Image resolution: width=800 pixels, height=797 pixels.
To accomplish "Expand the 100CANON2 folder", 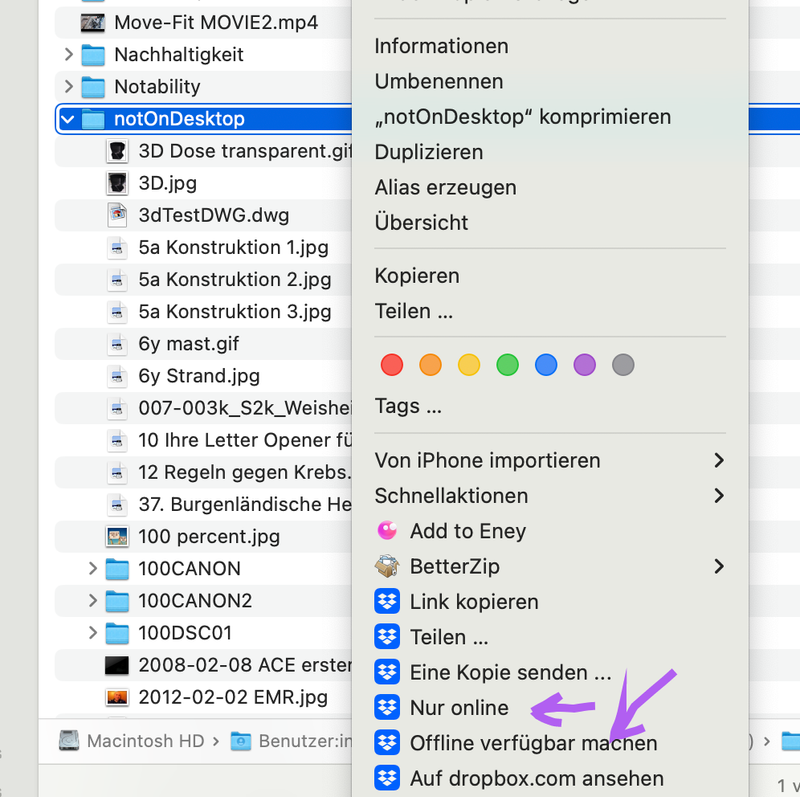I will coord(93,601).
